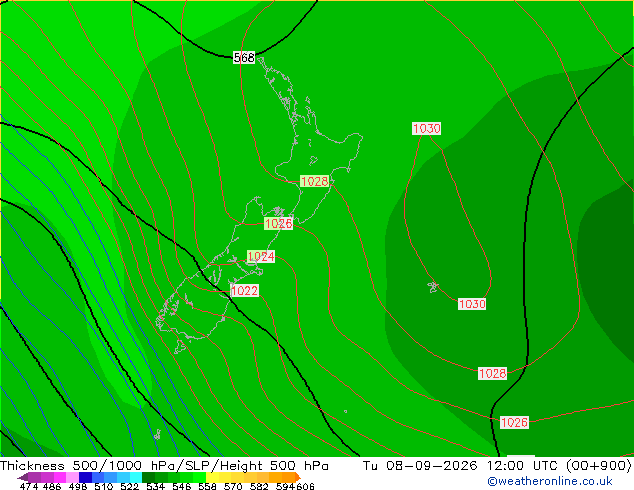Pick the magenta legend swatch above 486
The height and width of the screenshot is (490, 634).
click(60, 477)
